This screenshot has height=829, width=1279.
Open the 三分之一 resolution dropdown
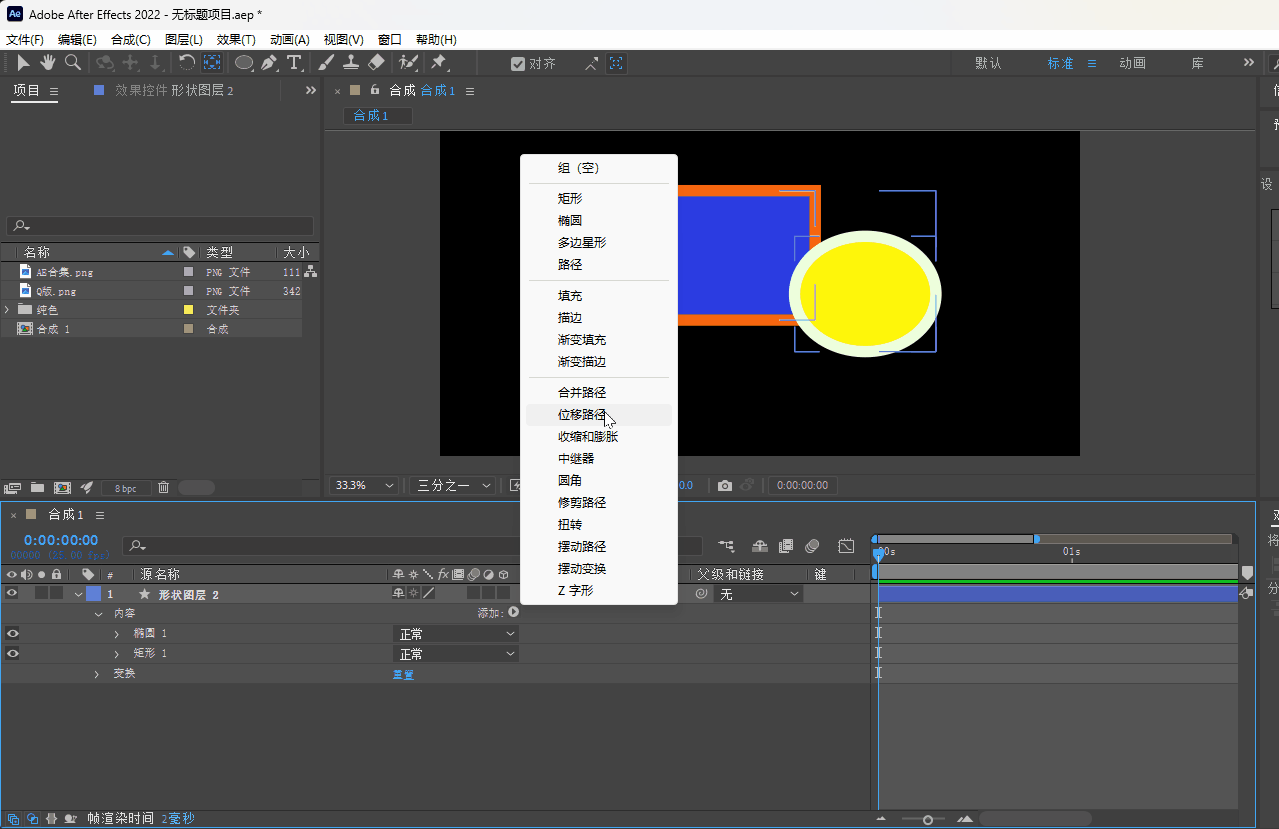454,485
